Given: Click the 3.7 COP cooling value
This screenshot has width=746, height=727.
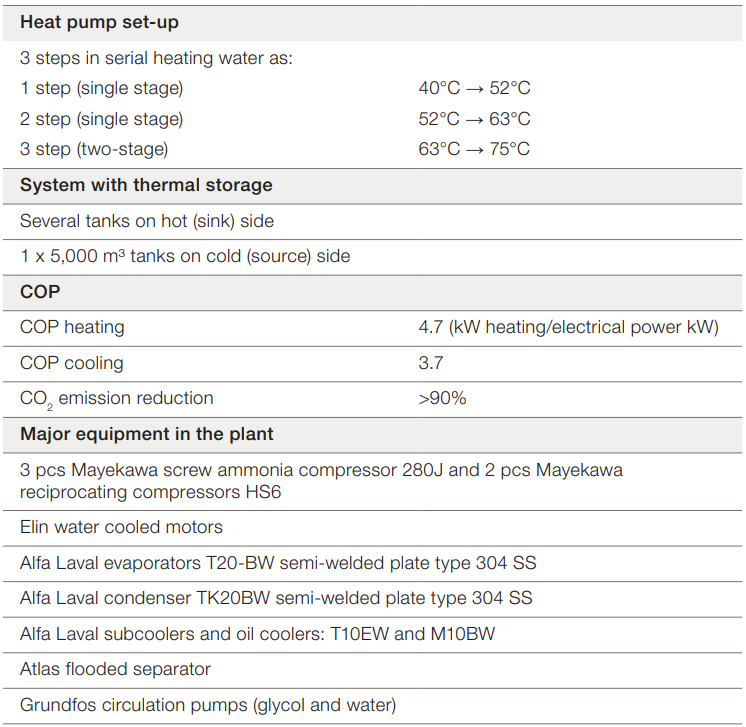Looking at the screenshot, I should coord(431,363).
